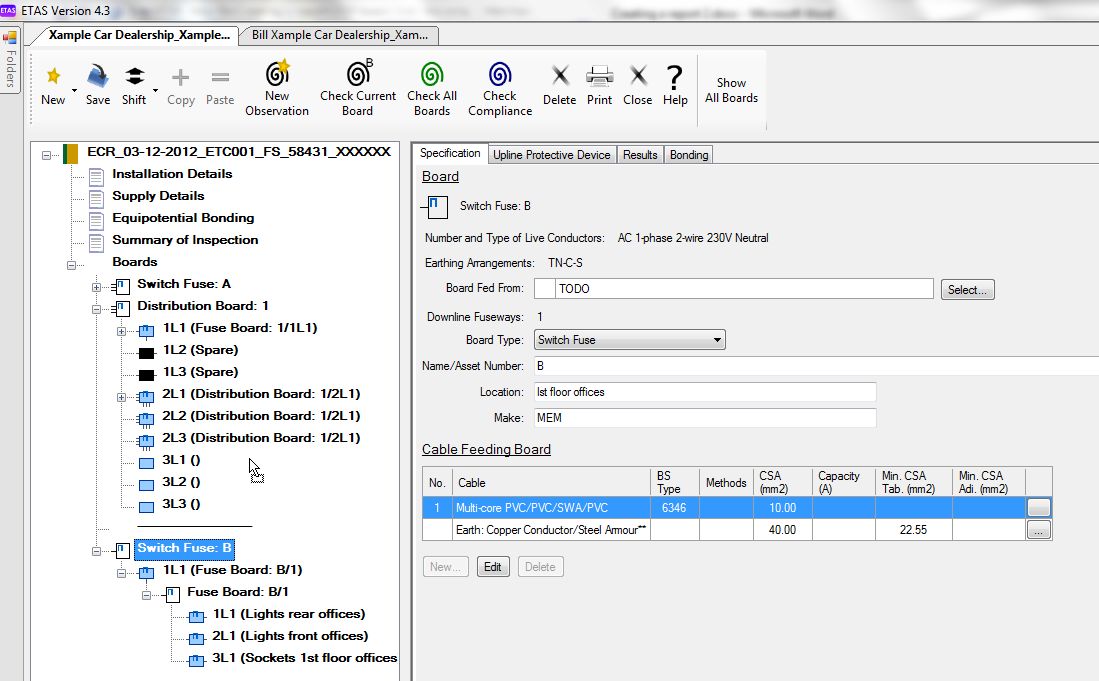Select Supply Details in tree

[x=158, y=195]
